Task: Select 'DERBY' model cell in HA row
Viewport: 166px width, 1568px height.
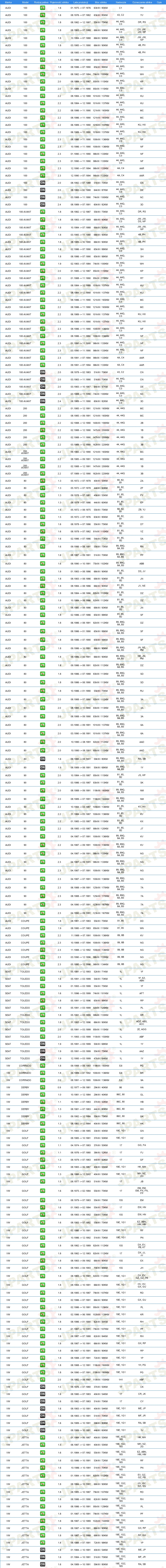Action: (25, 1088)
